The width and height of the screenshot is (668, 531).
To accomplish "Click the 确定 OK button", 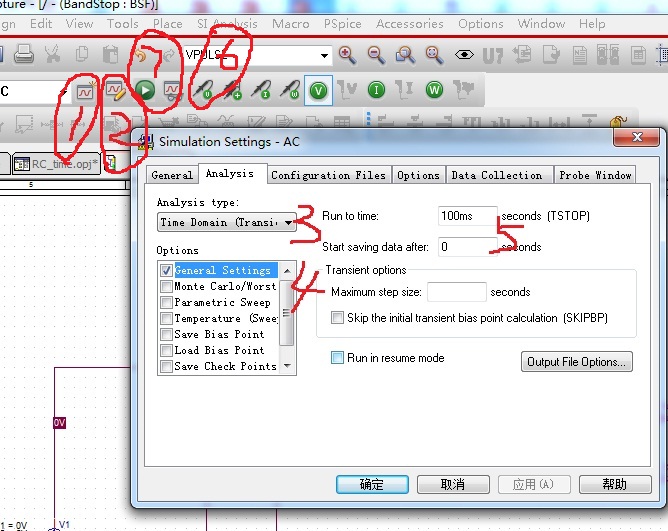I will point(372,485).
